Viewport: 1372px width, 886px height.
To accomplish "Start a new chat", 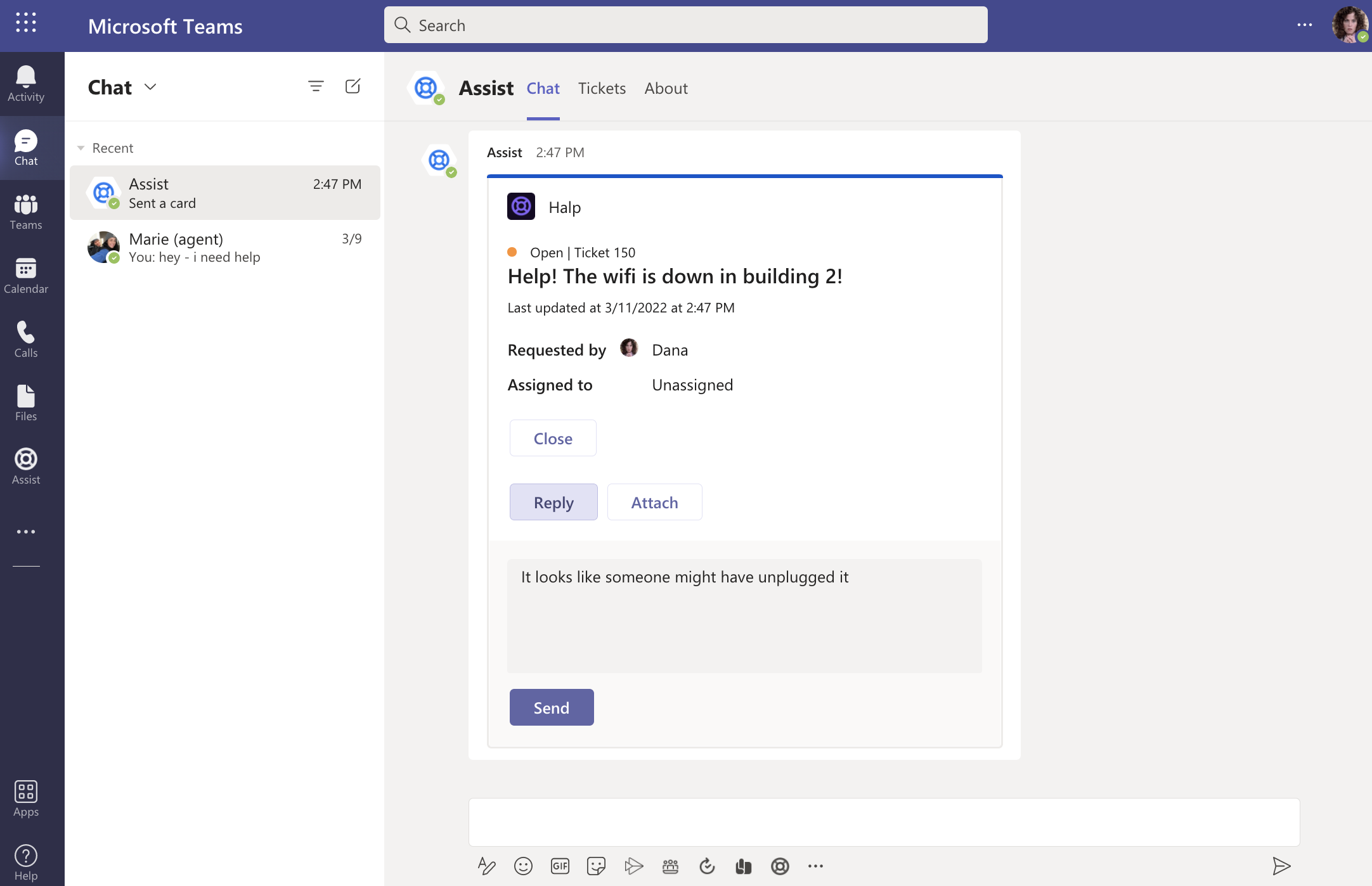I will tap(353, 86).
